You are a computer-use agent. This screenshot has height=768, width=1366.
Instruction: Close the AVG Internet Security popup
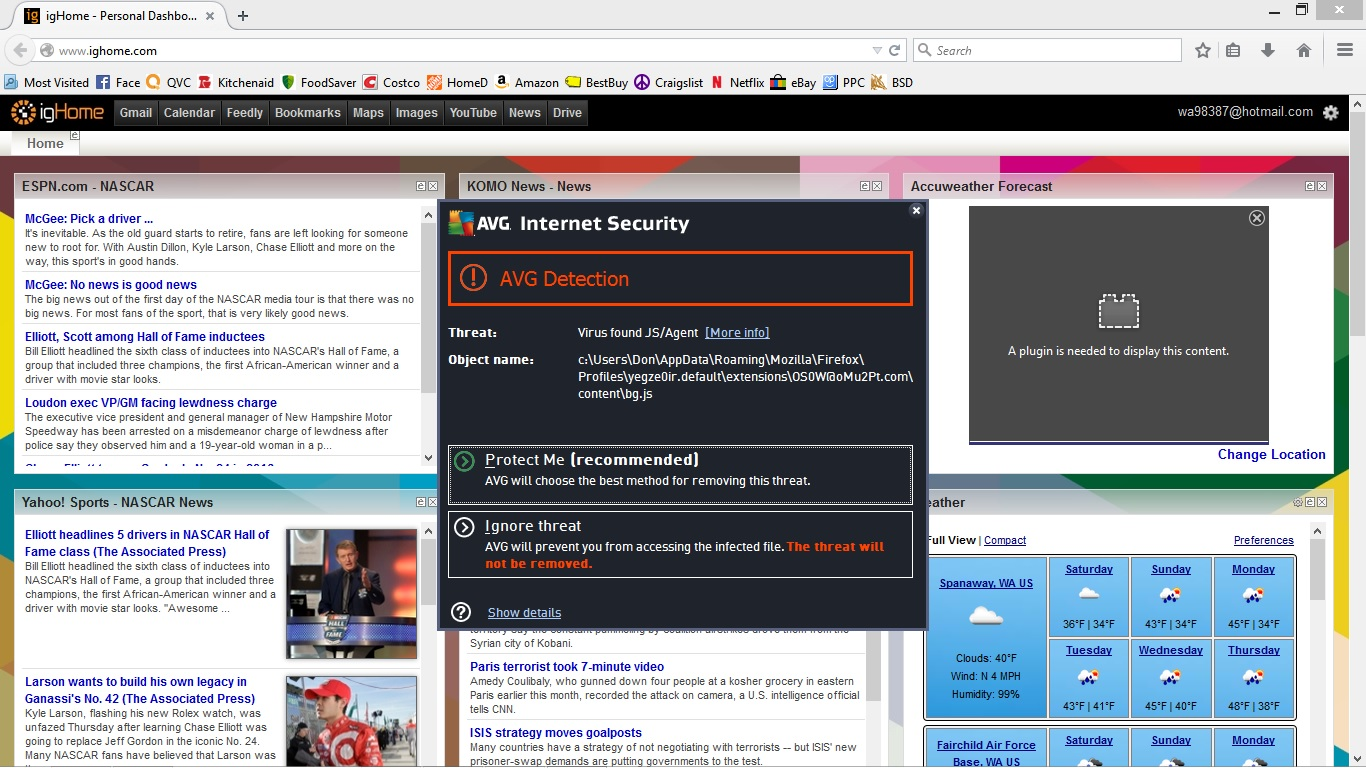pyautogui.click(x=915, y=210)
